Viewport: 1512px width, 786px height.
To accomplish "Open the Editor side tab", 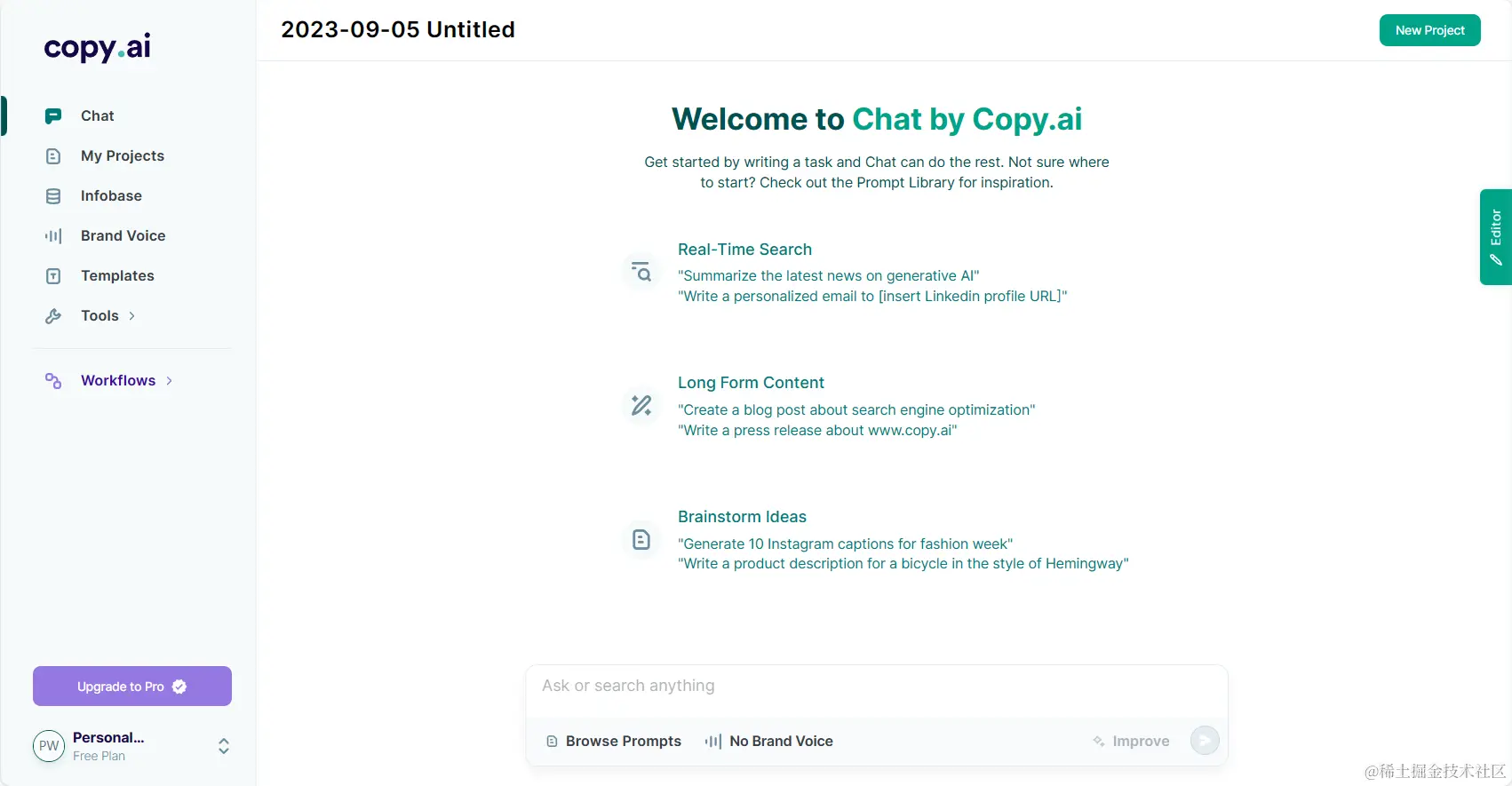I will pos(1496,237).
